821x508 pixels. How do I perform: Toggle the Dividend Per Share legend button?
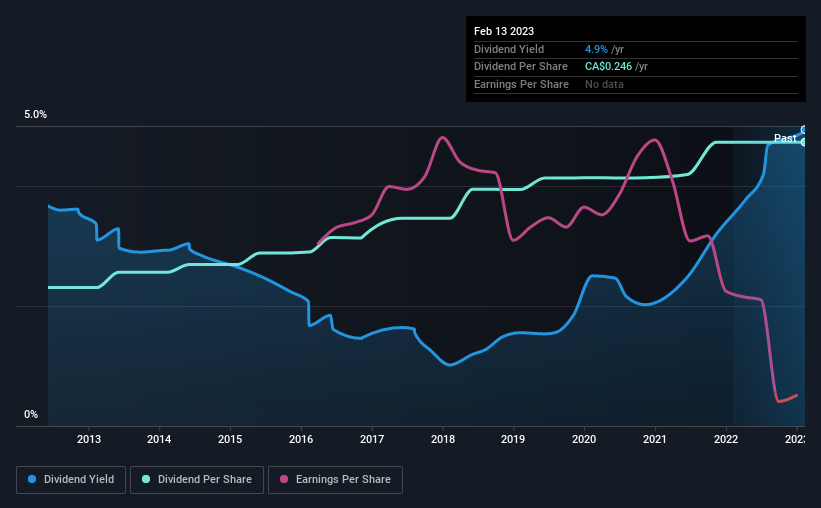pyautogui.click(x=197, y=480)
